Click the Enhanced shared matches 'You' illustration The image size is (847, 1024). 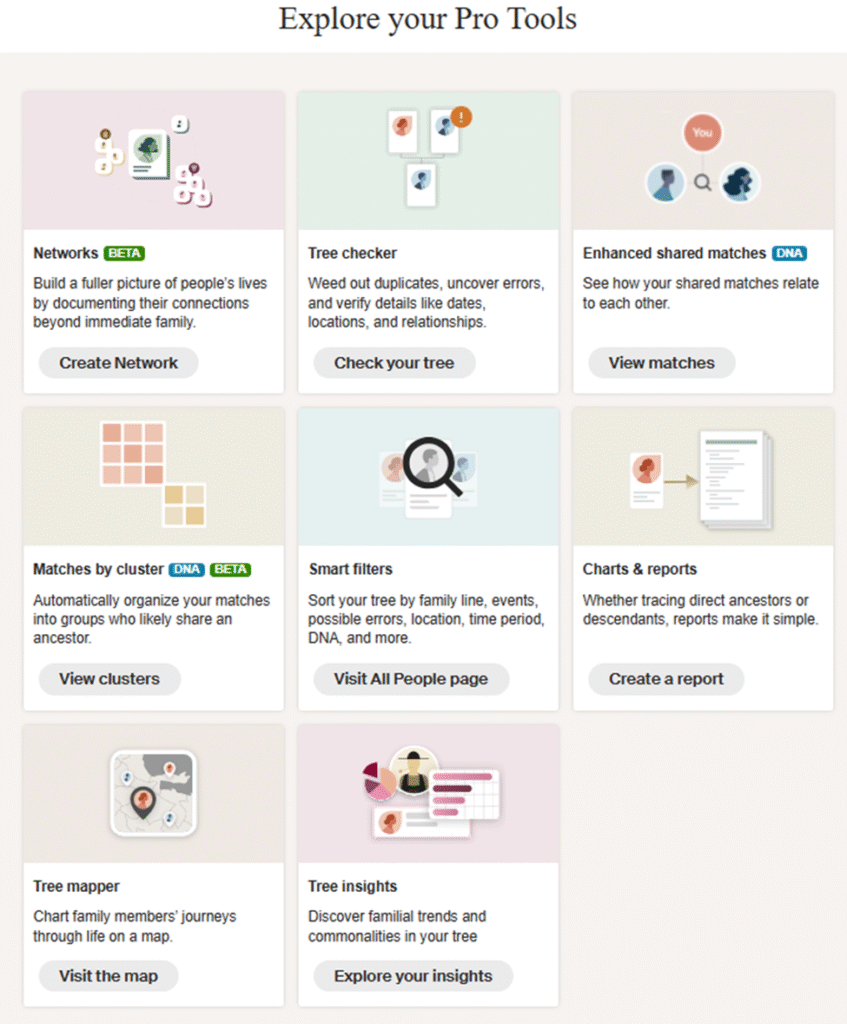point(702,160)
